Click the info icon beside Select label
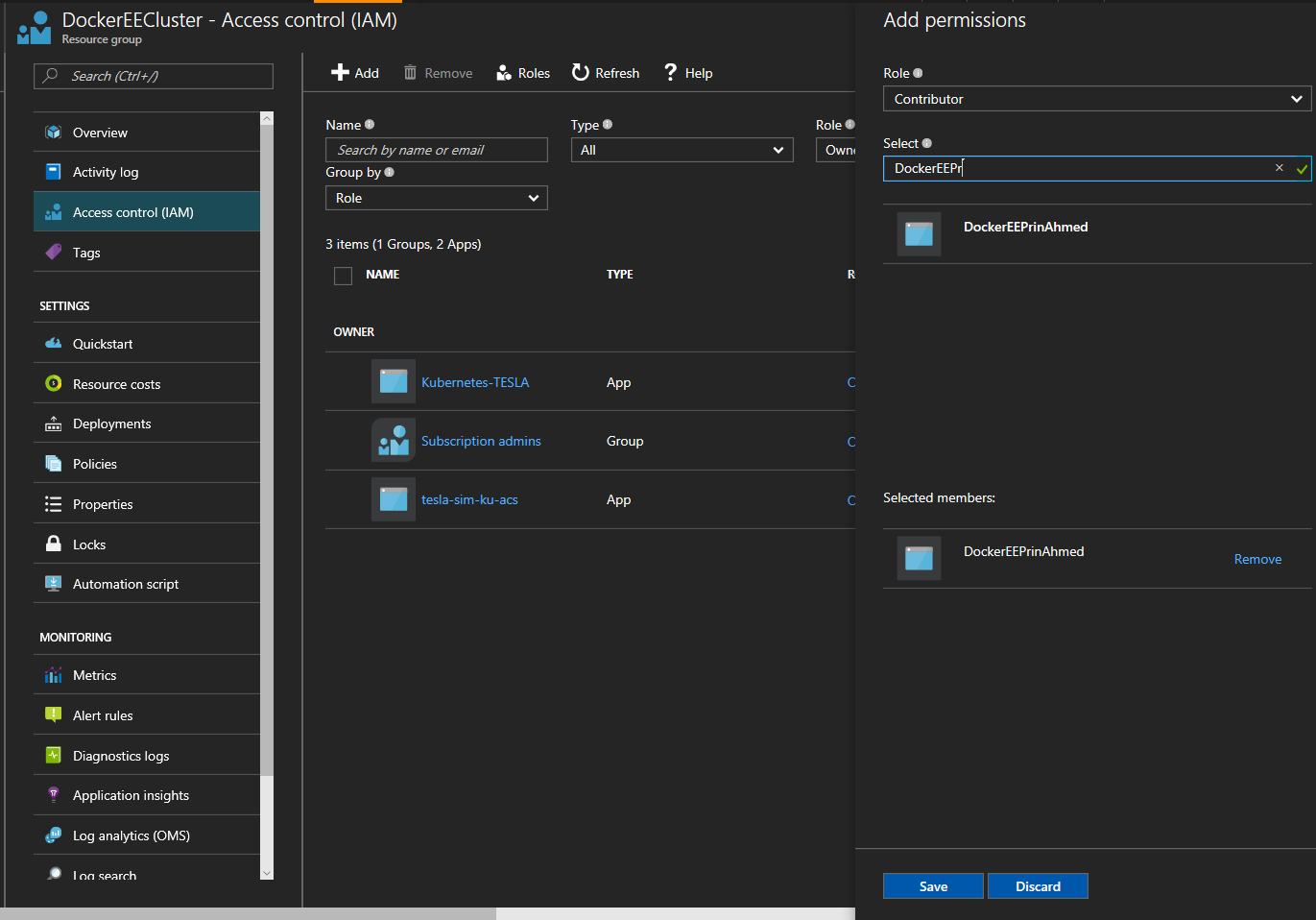 [926, 143]
